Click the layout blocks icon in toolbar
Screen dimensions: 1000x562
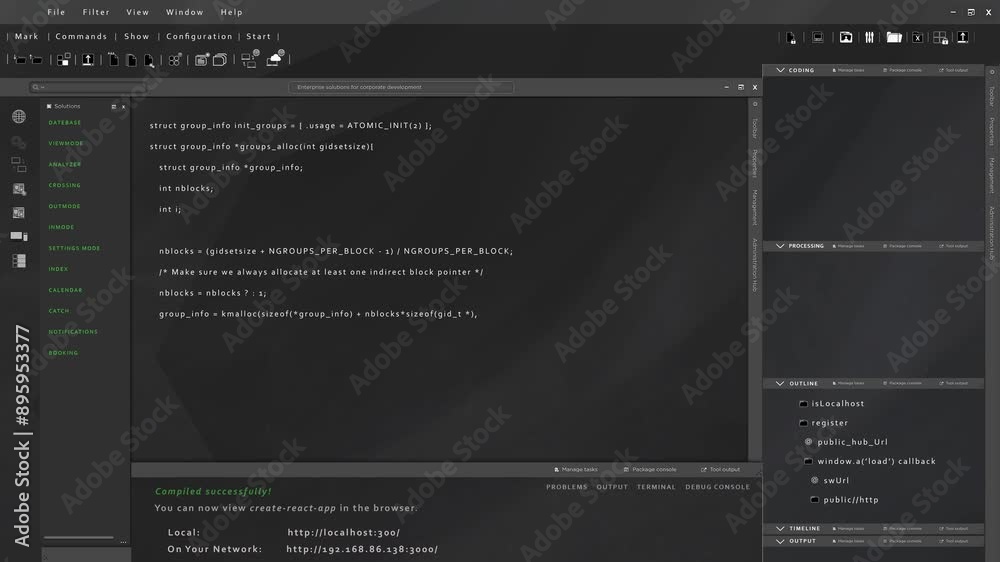[63, 60]
